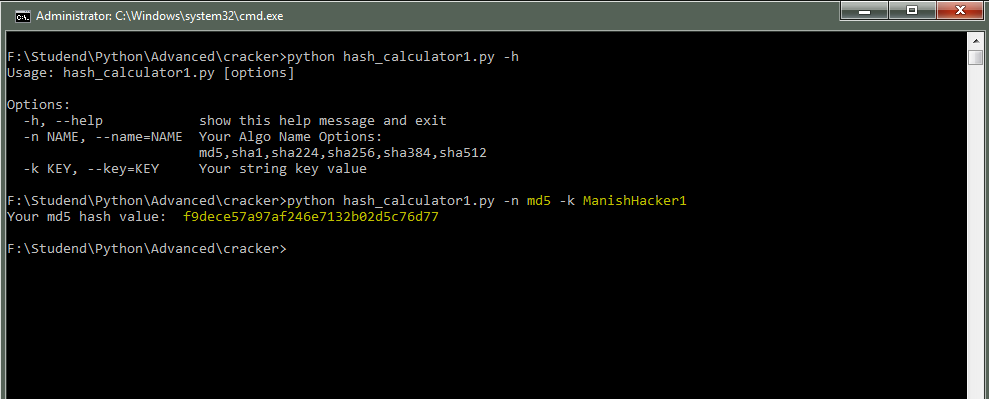Click the 'md5,sha1,sha224,sha256,sha384,sha512' list
The width and height of the screenshot is (989, 399).
(x=342, y=153)
